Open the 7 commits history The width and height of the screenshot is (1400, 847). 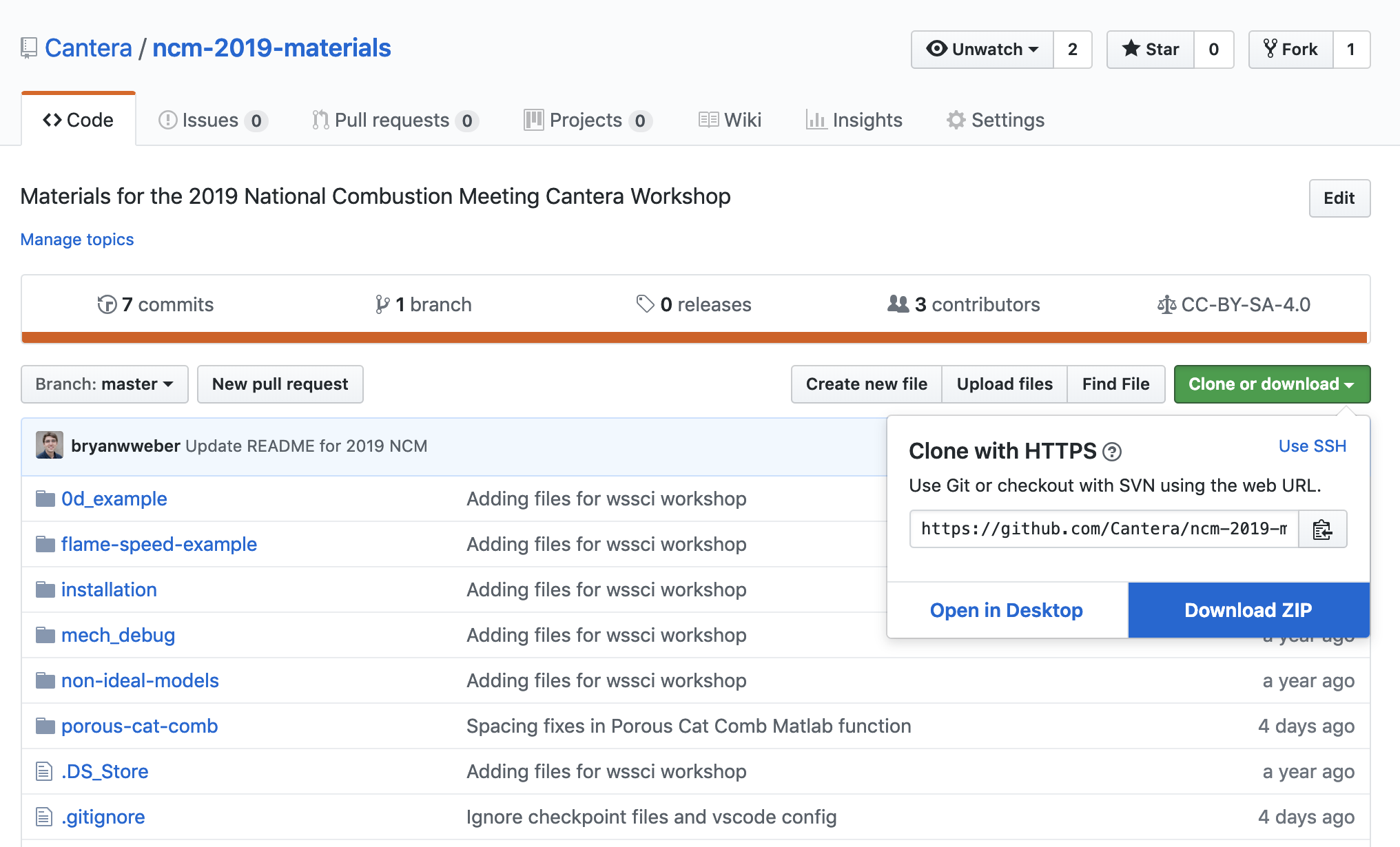pos(156,304)
